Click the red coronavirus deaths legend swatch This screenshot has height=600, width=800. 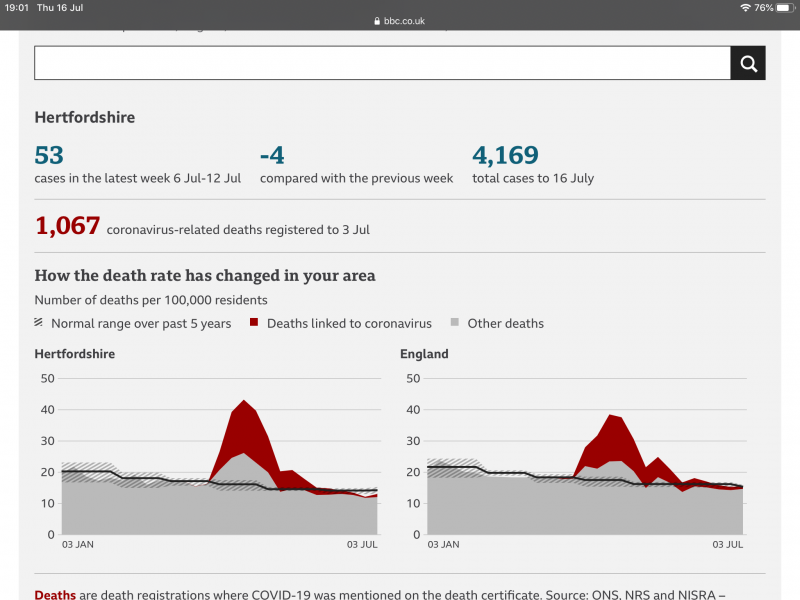click(255, 323)
